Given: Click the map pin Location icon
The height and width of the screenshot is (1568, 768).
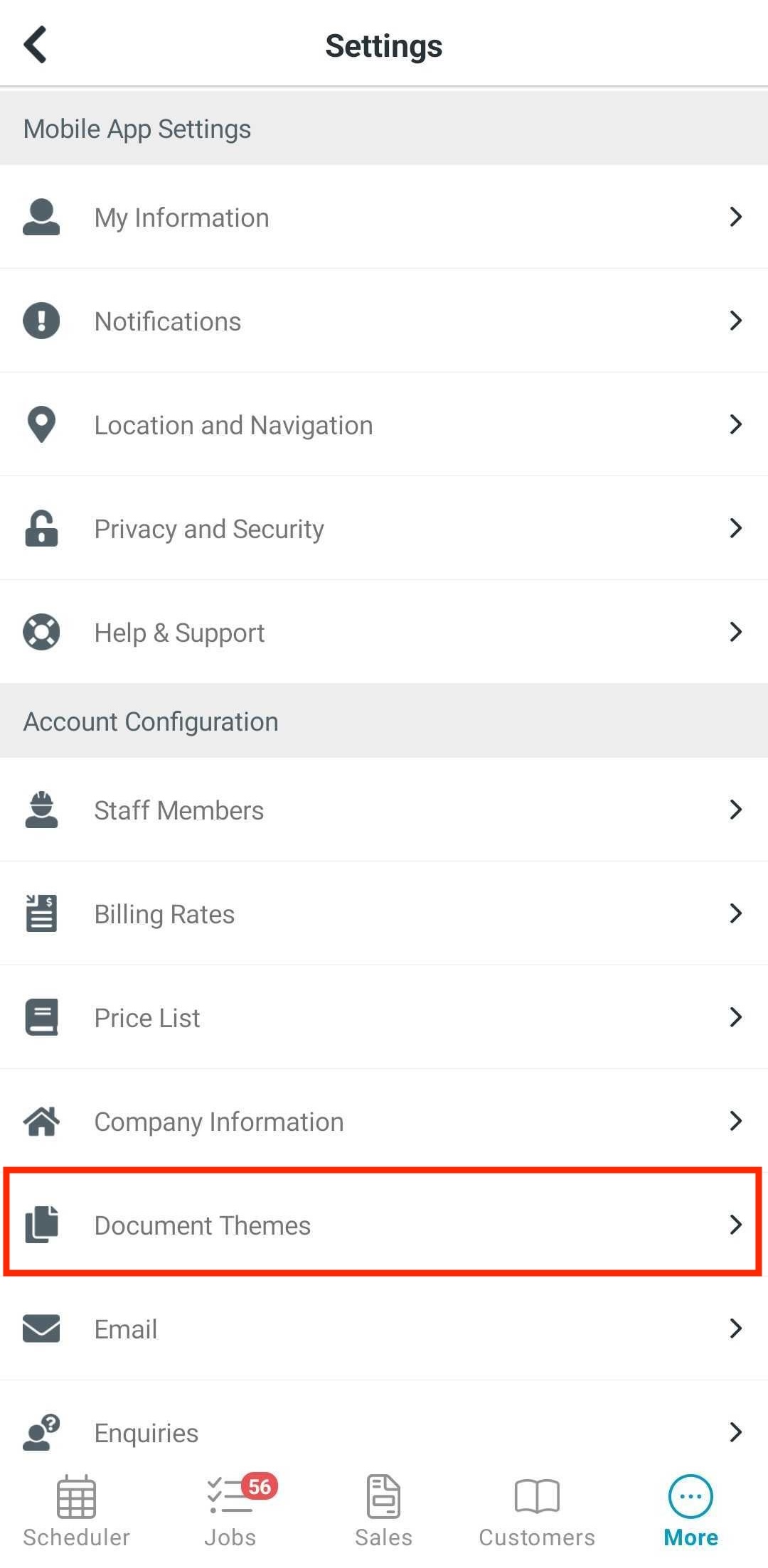Looking at the screenshot, I should coord(41,424).
